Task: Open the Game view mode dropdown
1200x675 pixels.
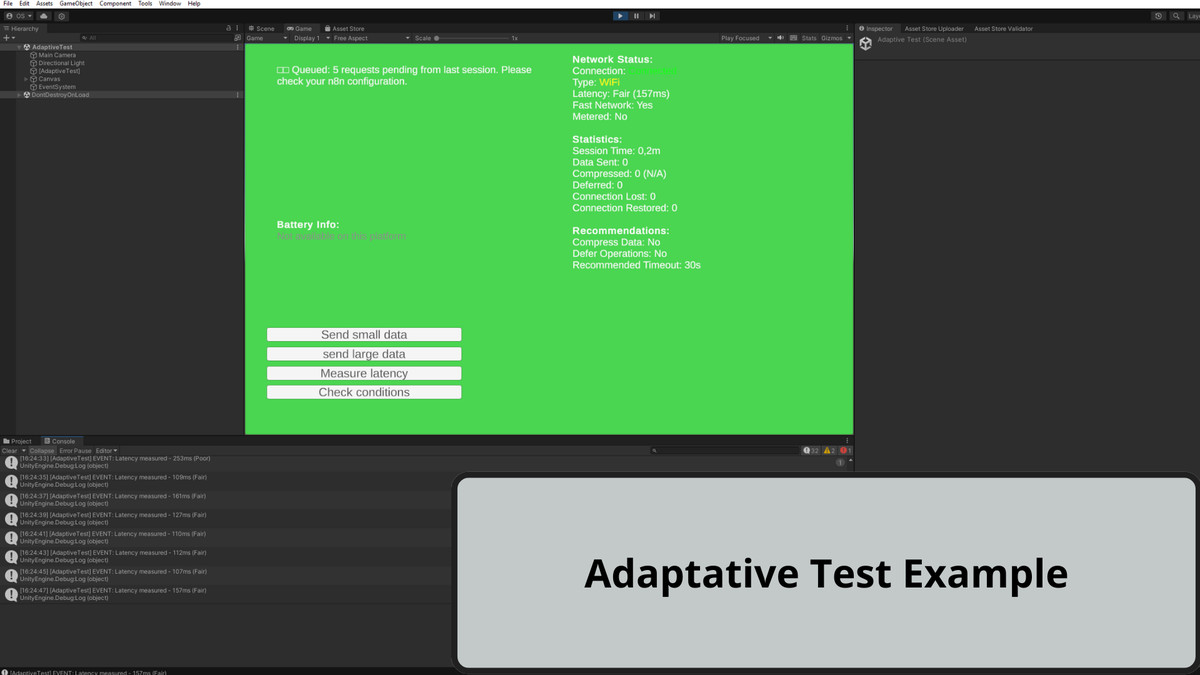Action: click(x=267, y=38)
